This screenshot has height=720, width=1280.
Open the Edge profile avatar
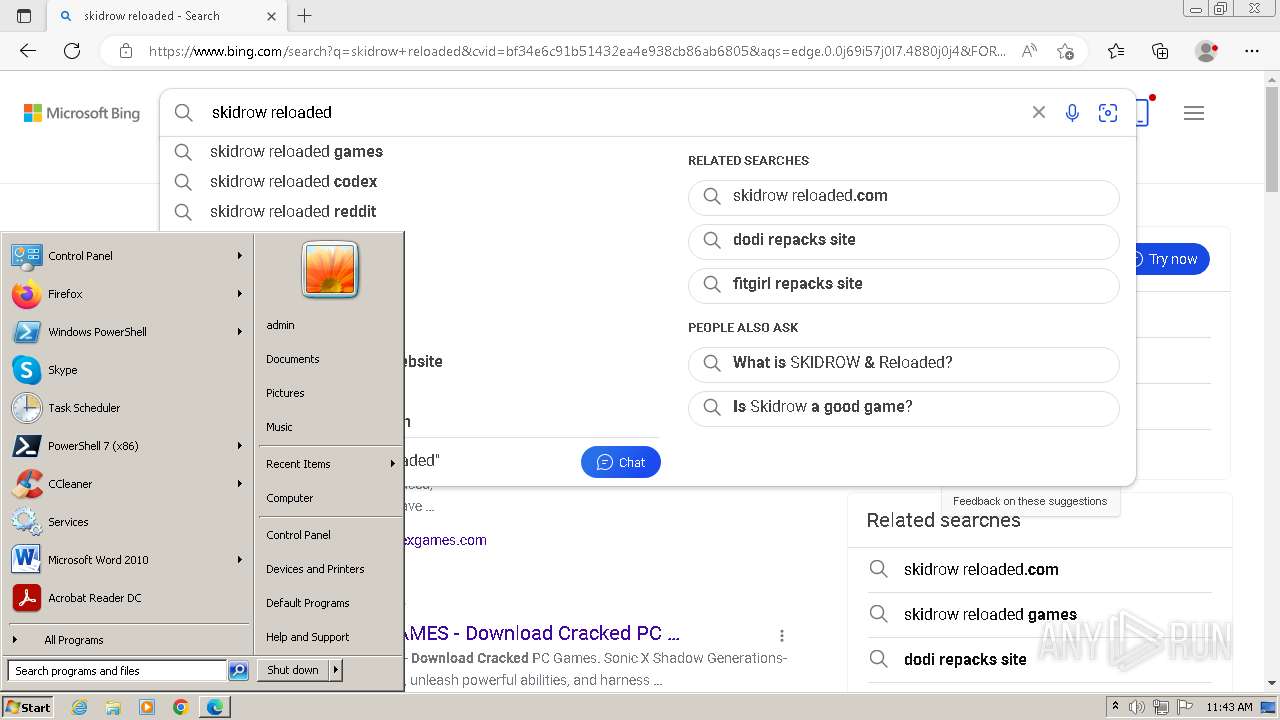click(1207, 51)
